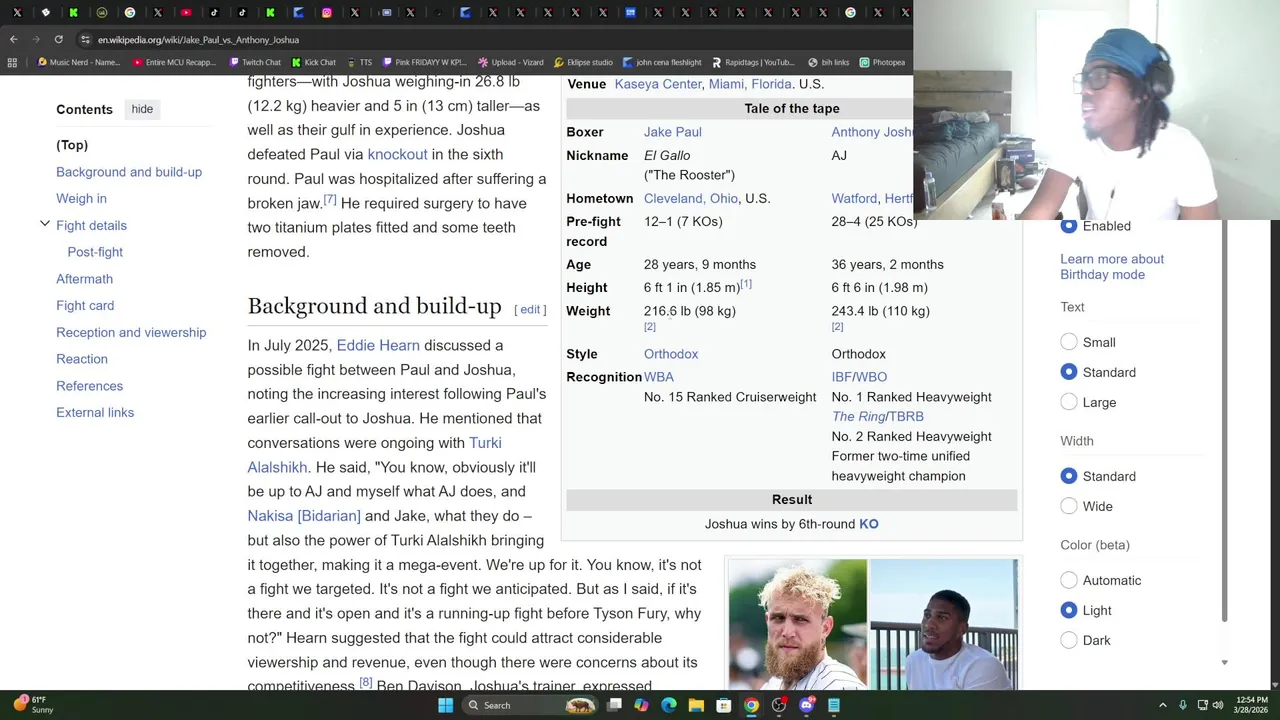Viewport: 1280px width, 720px height.
Task: Open the TTS bookmark
Action: point(359,62)
